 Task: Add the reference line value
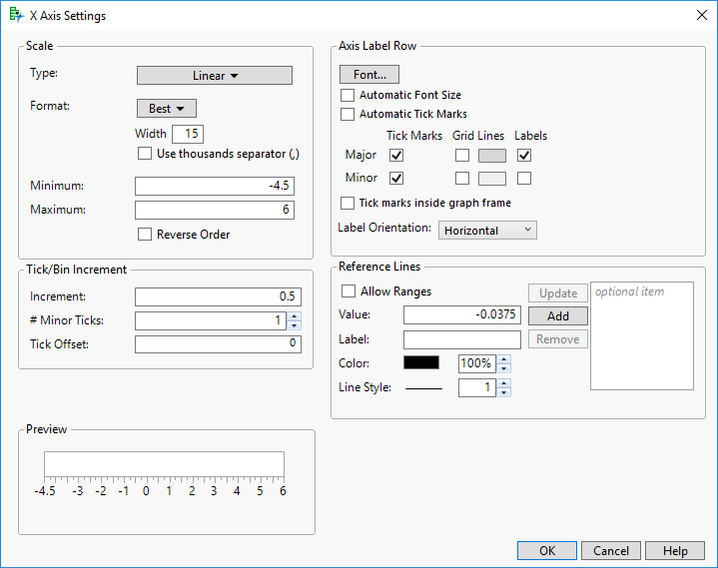[x=558, y=316]
